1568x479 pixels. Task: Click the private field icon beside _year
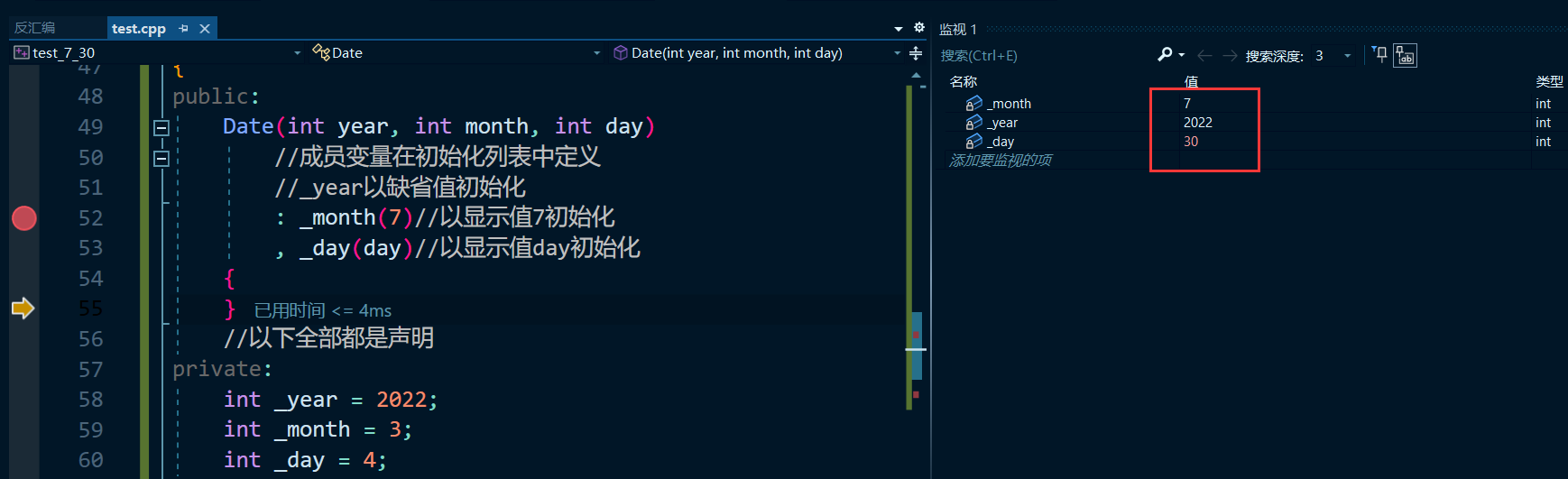pos(973,123)
